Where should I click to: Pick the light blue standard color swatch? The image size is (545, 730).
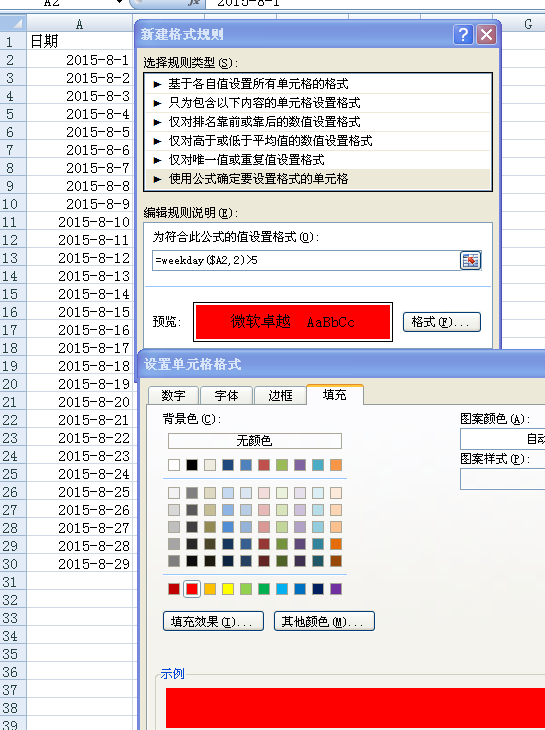282,589
